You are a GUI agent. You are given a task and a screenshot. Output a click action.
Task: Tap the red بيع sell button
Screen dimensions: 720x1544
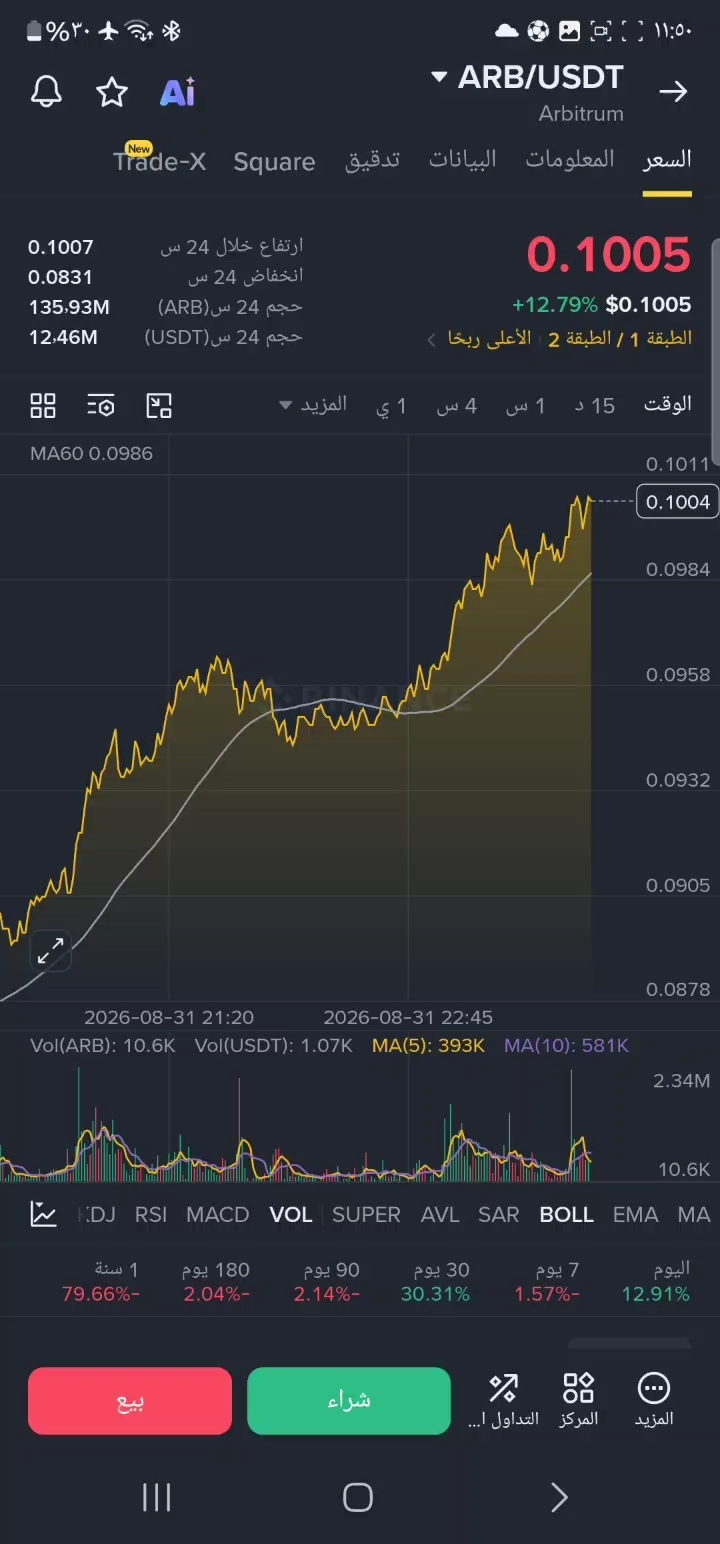(130, 1401)
